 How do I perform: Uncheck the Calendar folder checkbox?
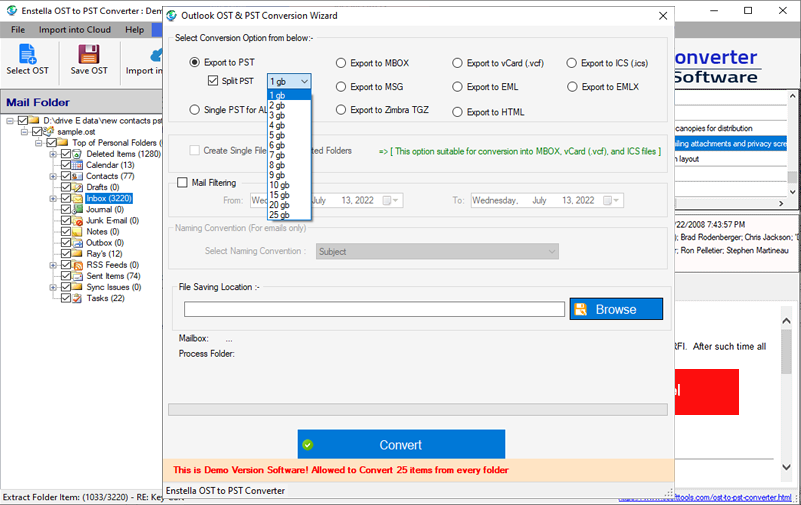pyautogui.click(x=66, y=165)
